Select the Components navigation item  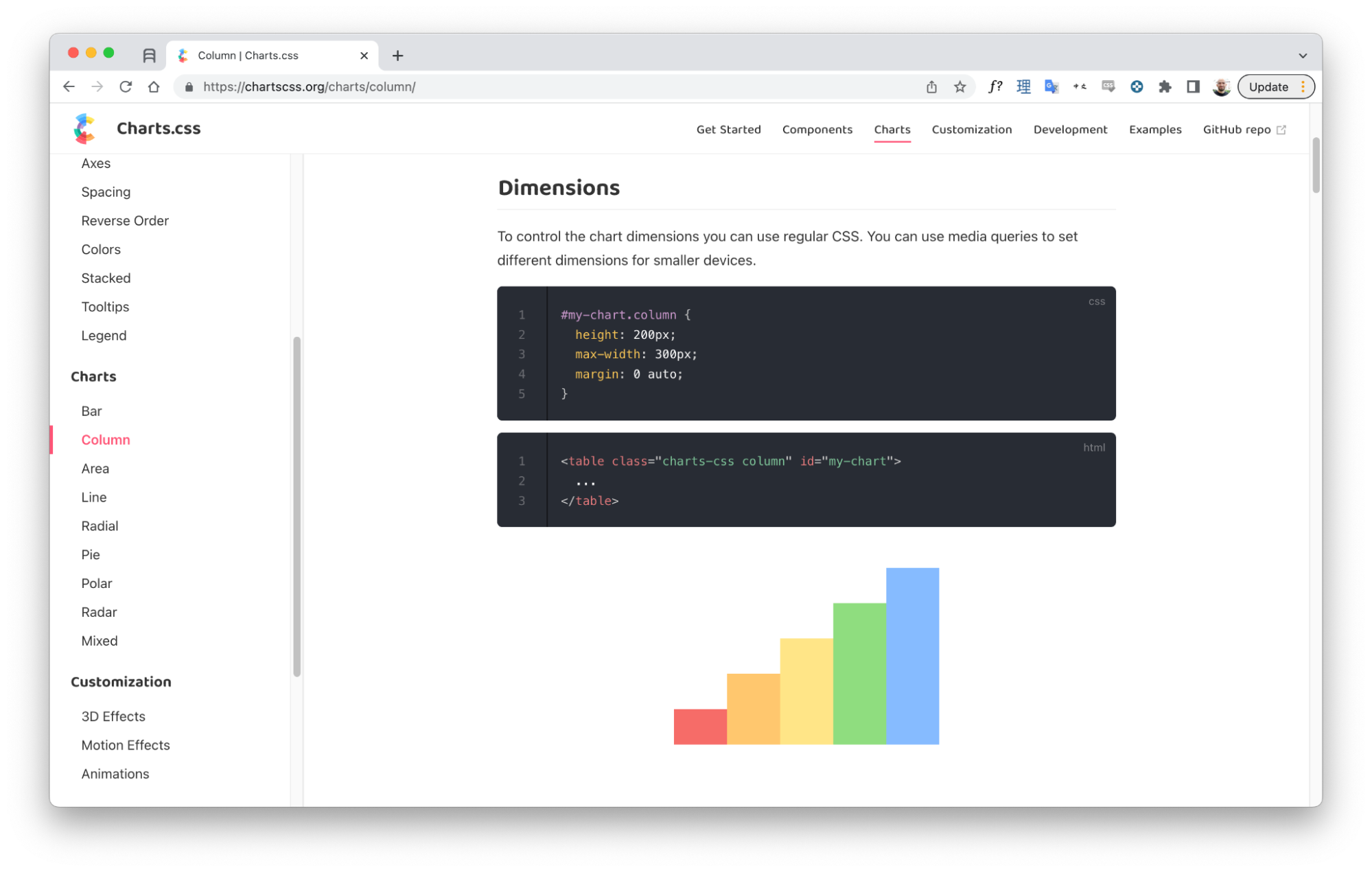pyautogui.click(x=817, y=129)
